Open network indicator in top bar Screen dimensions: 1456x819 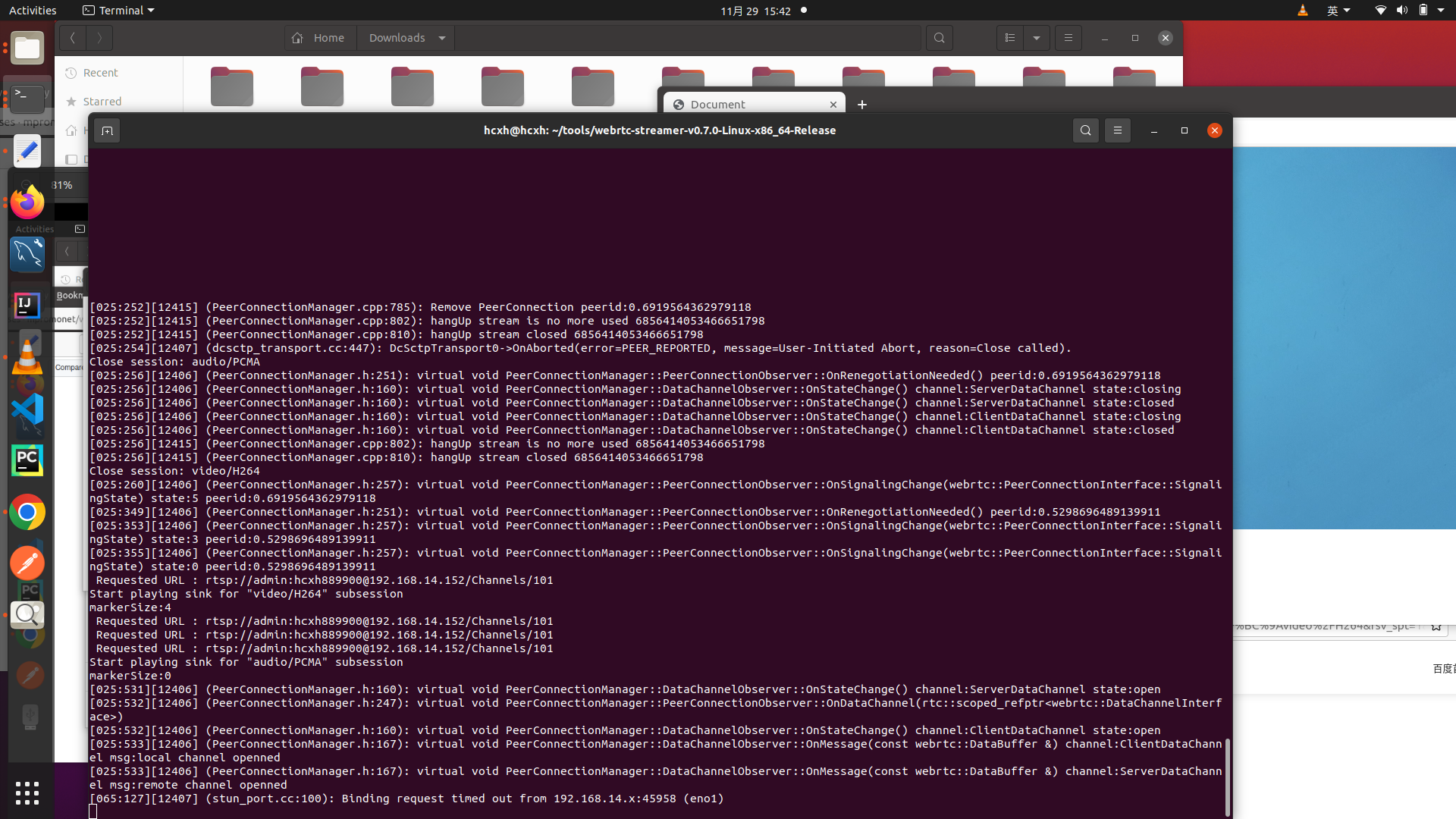click(x=1381, y=11)
